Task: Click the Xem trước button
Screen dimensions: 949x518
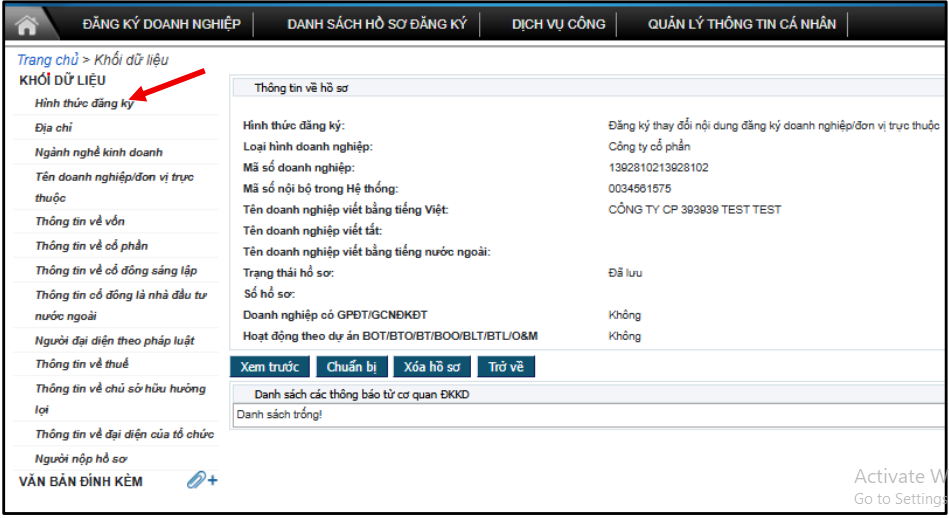Action: (269, 367)
